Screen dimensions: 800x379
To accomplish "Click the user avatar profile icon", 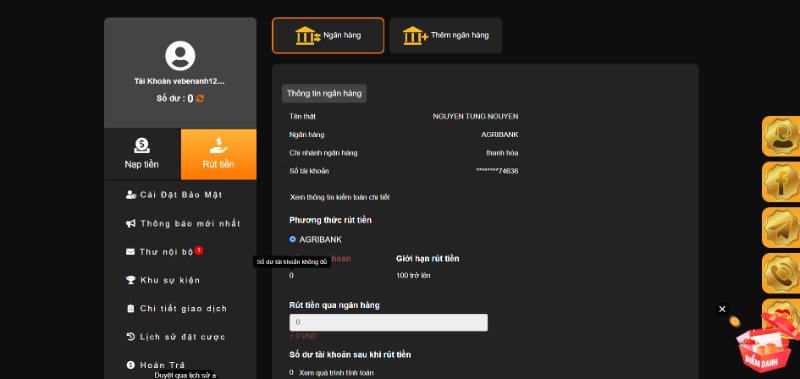I will (180, 56).
